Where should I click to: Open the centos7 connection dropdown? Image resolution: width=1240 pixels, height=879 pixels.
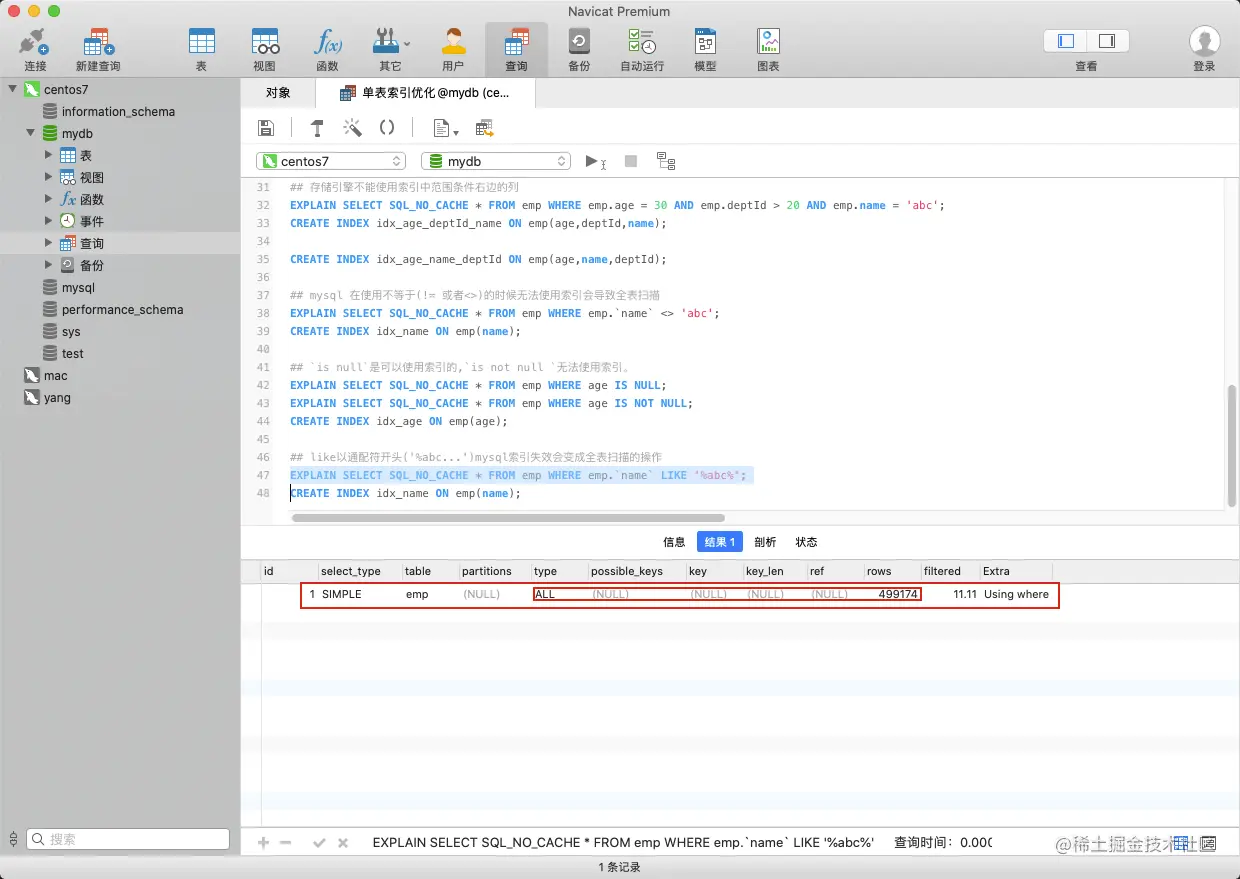(331, 161)
